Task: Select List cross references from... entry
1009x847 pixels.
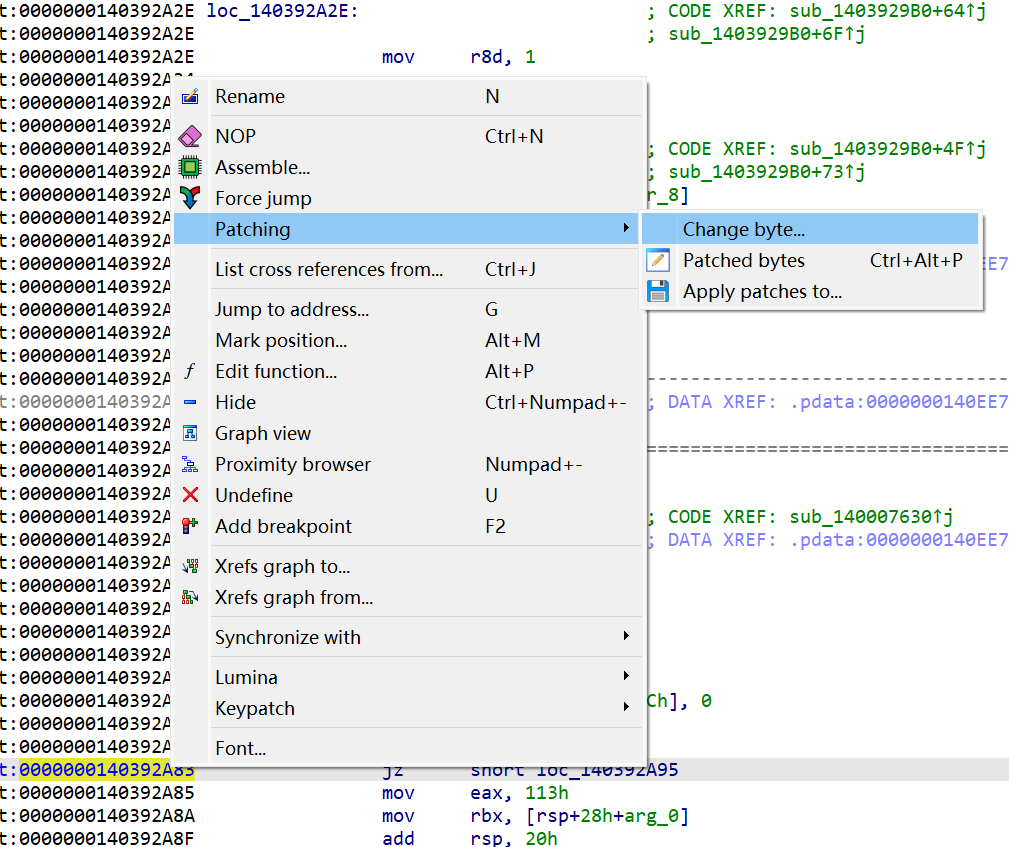Action: 328,269
